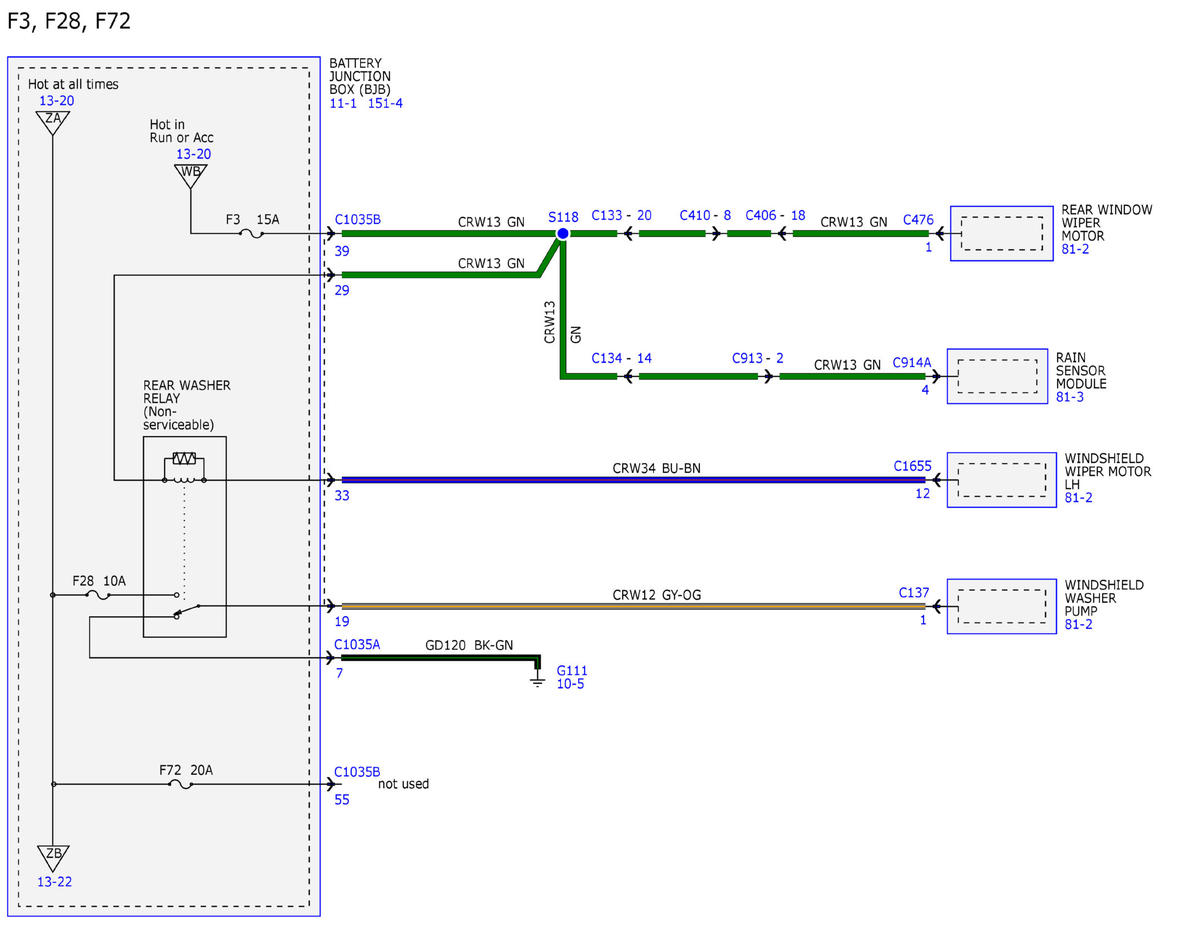This screenshot has height=927, width=1200.
Task: Select the C1655 connector label
Action: pyautogui.click(x=912, y=466)
